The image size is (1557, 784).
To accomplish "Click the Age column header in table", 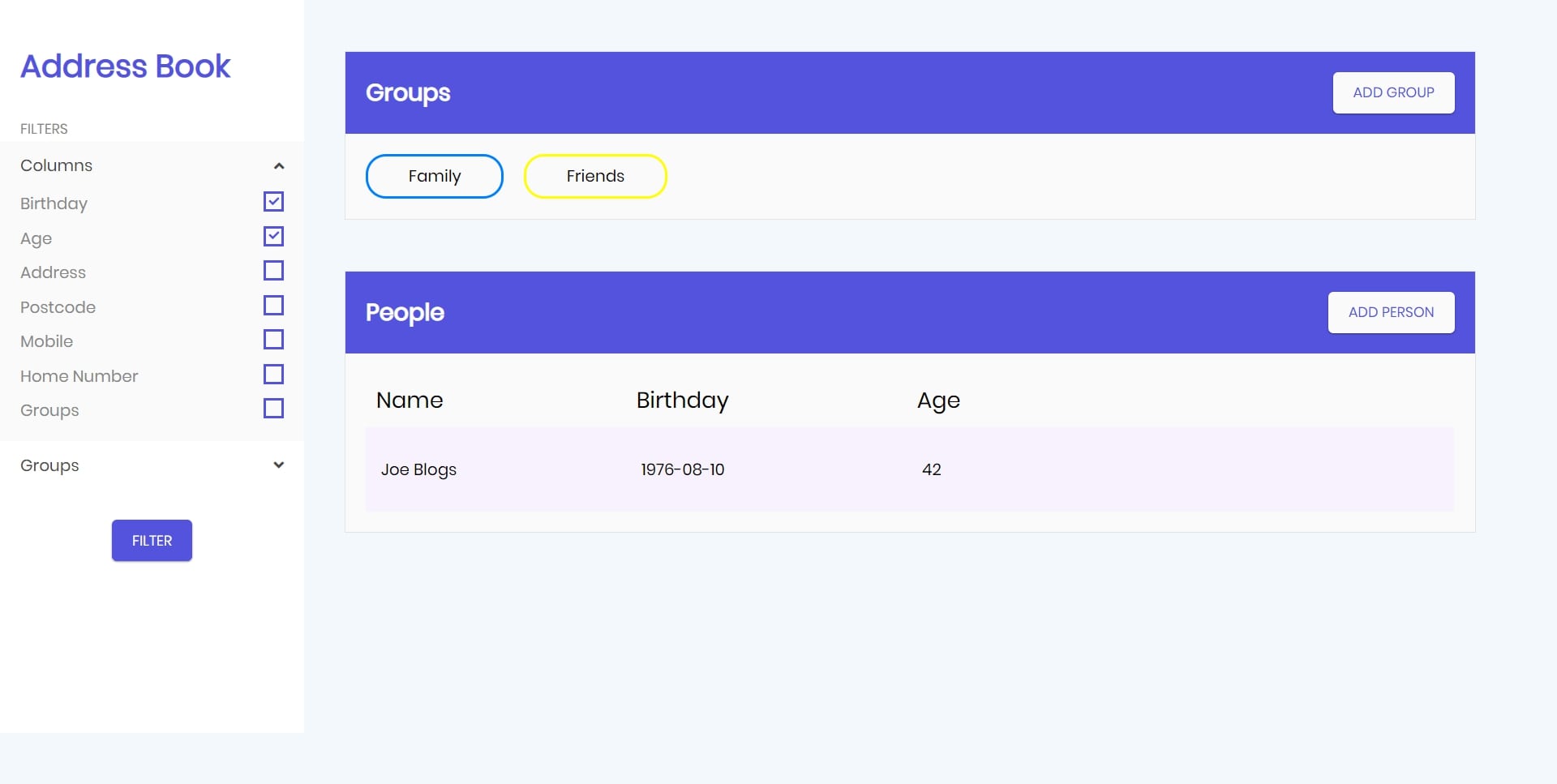I will point(938,401).
